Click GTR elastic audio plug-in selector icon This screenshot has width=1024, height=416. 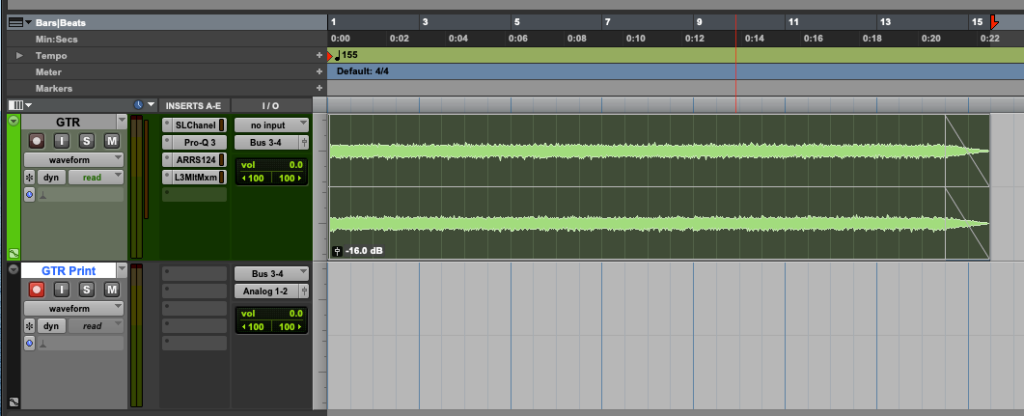pyautogui.click(x=42, y=195)
